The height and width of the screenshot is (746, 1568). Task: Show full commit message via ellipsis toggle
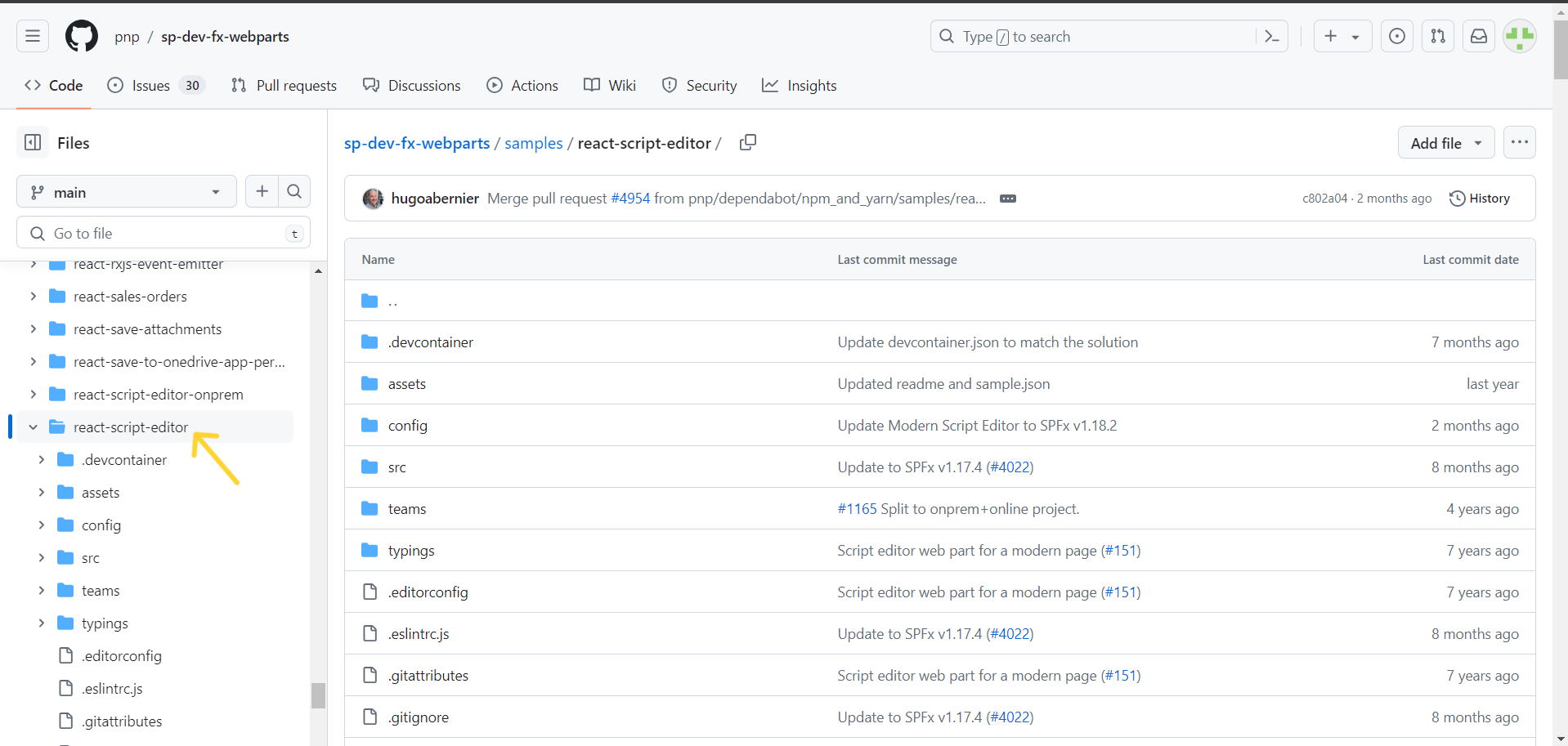point(1008,199)
